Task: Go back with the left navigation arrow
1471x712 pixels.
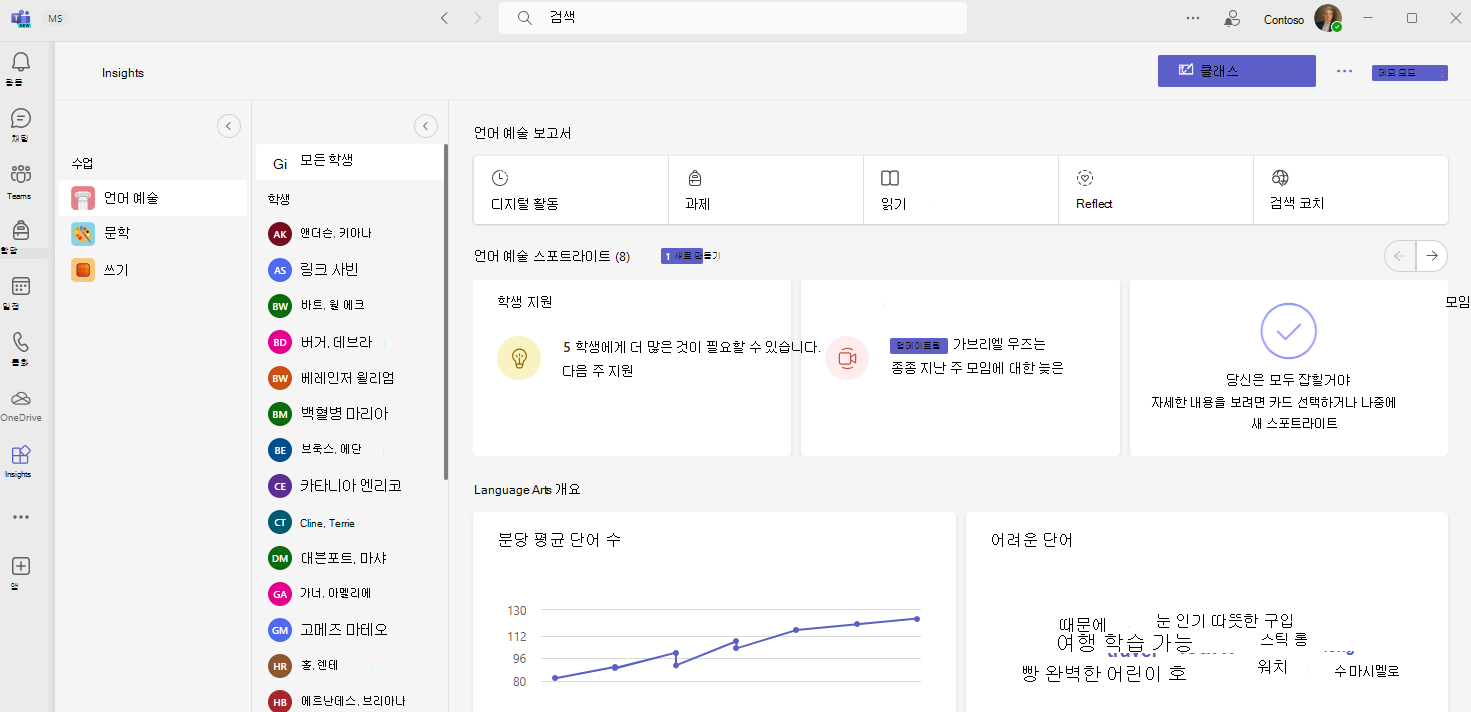Action: point(444,18)
